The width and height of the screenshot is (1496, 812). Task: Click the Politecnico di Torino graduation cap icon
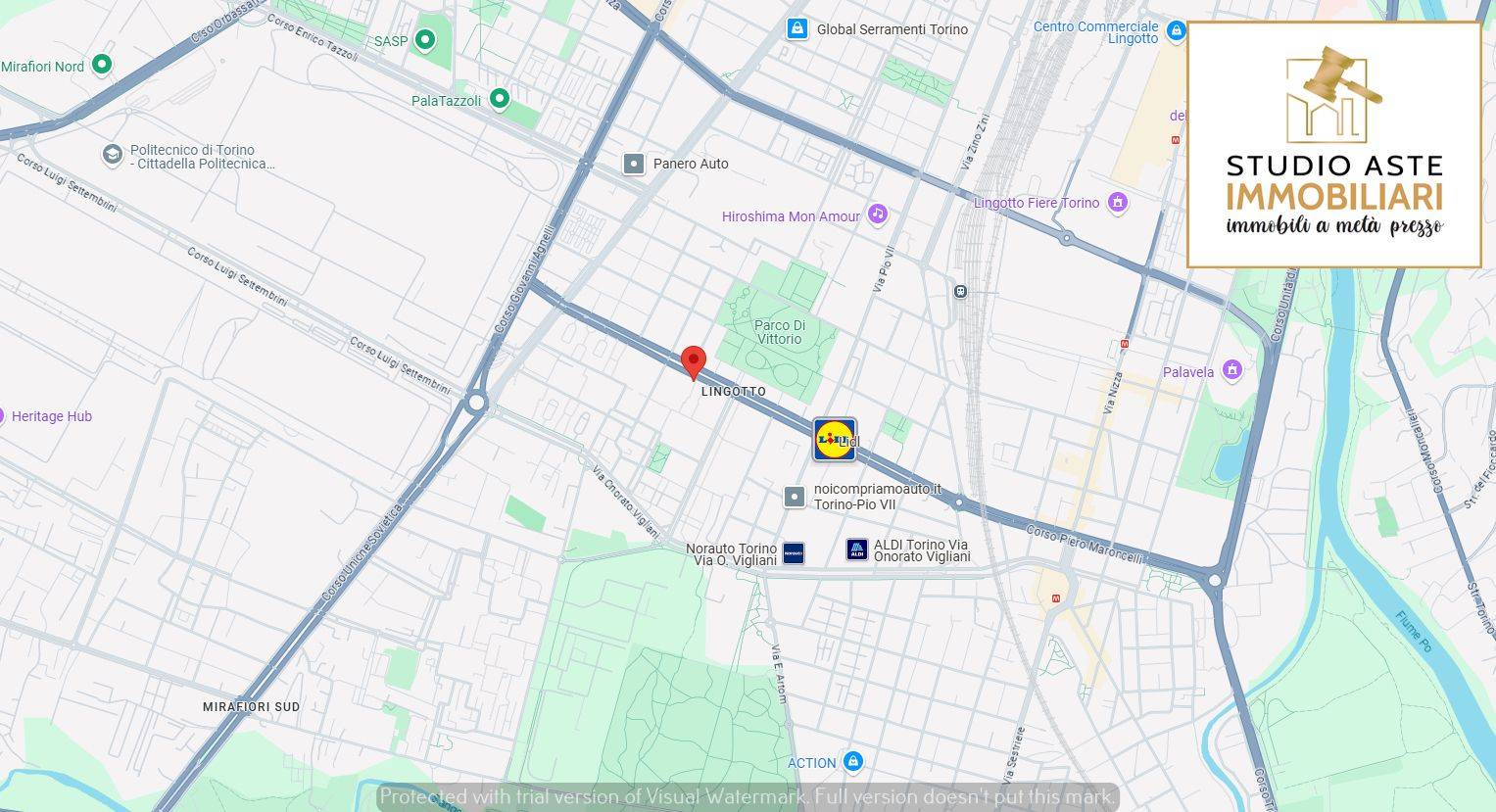pos(113,155)
